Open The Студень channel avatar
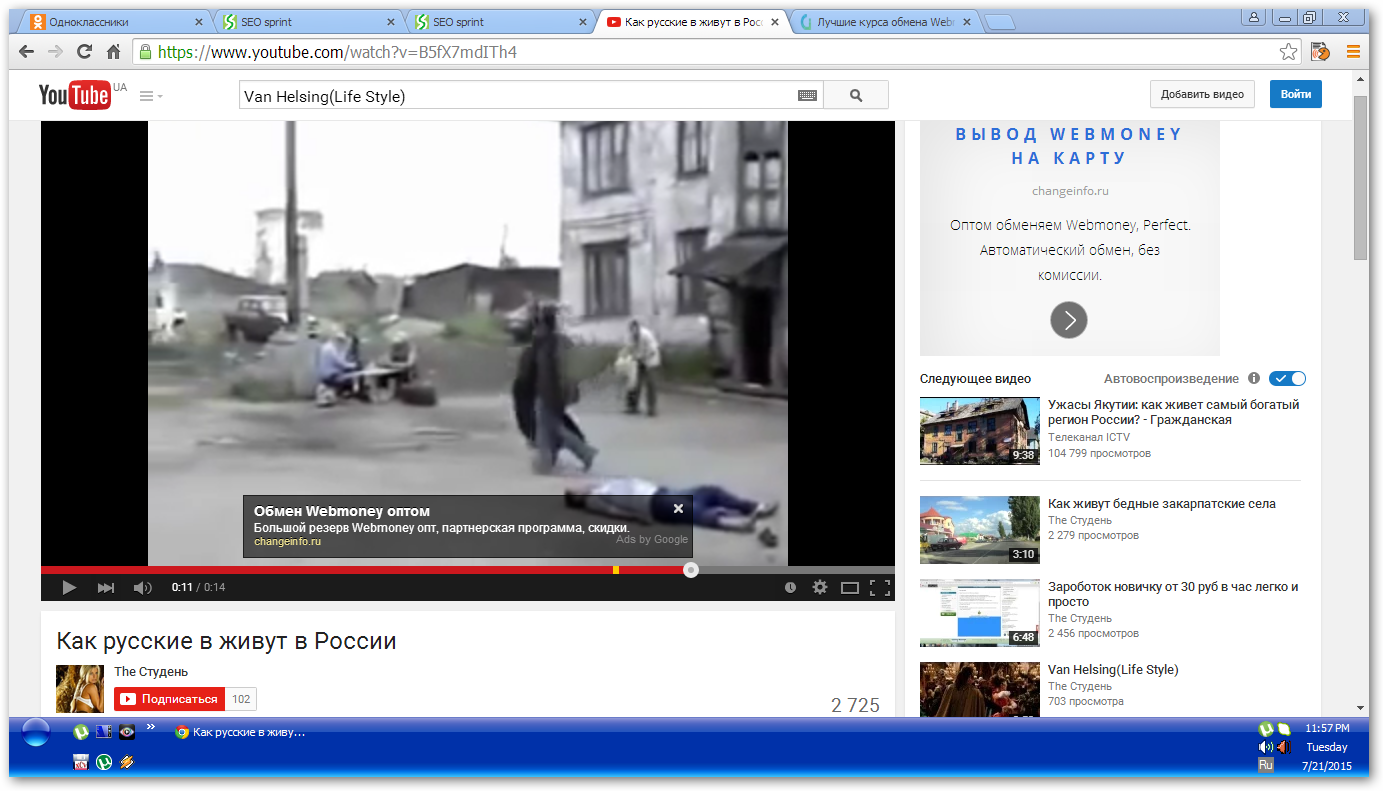1383x791 pixels. coord(80,689)
